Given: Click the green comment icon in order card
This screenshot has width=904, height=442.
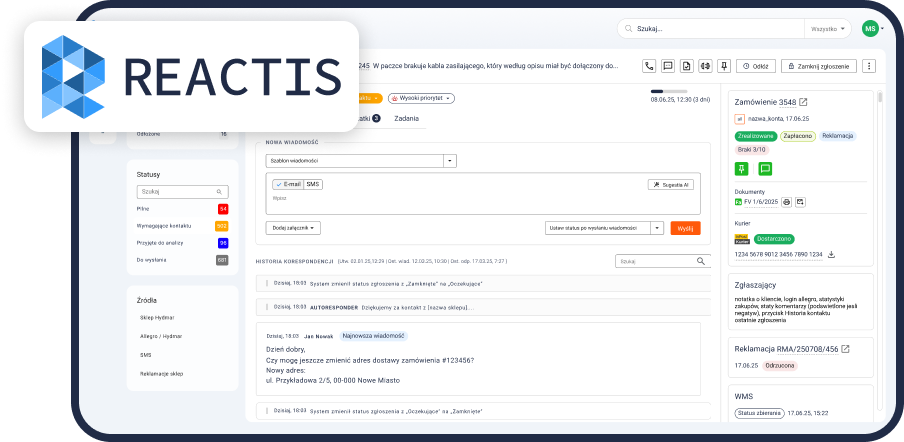Looking at the screenshot, I should pyautogui.click(x=765, y=169).
